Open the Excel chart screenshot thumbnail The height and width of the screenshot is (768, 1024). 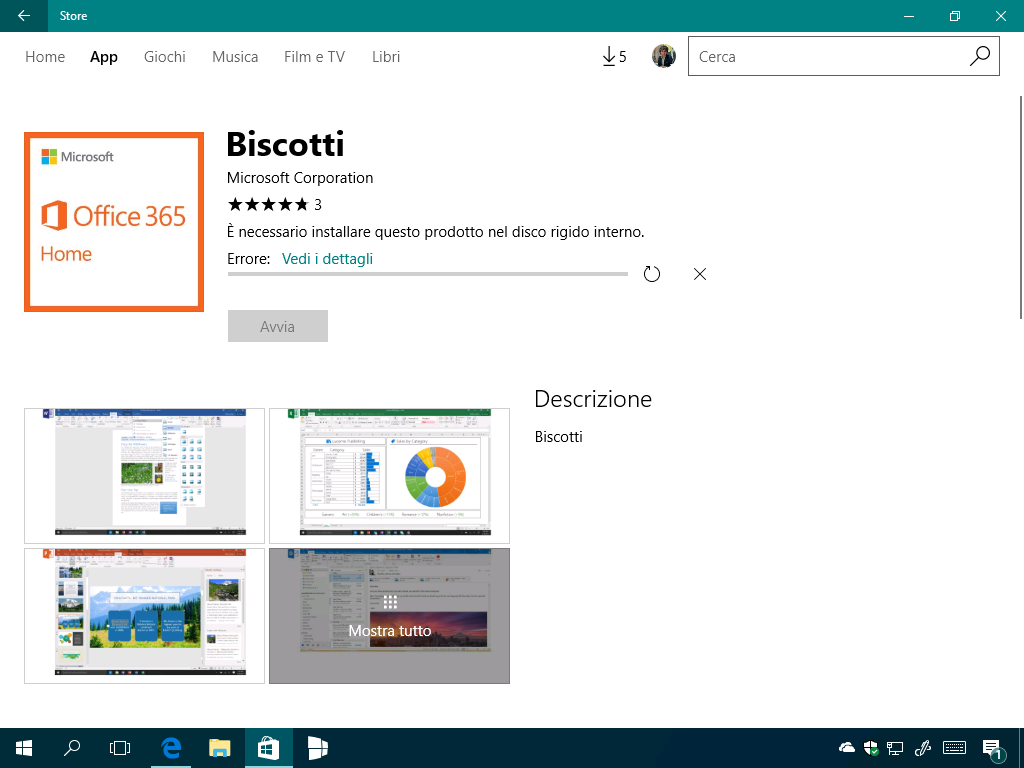pos(389,476)
